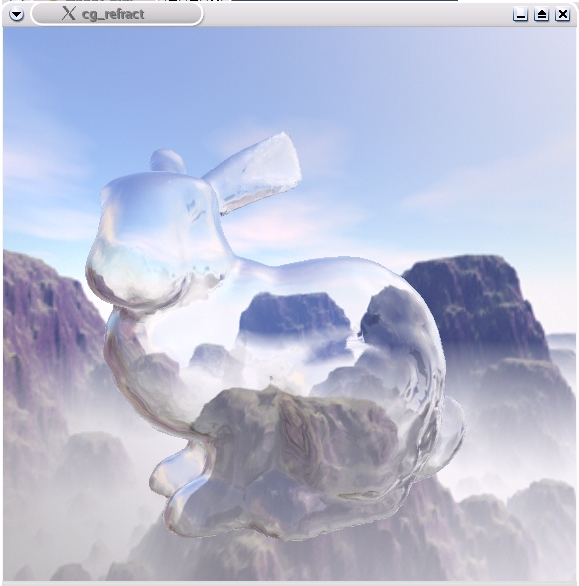This screenshot has width=579, height=586.
Task: Click the glass bunny's head
Action: (157, 239)
